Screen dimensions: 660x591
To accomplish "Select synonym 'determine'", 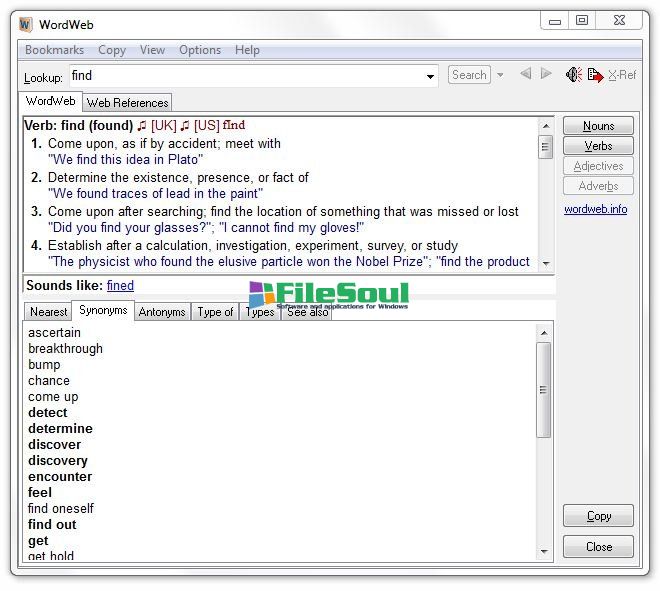I will [x=60, y=429].
